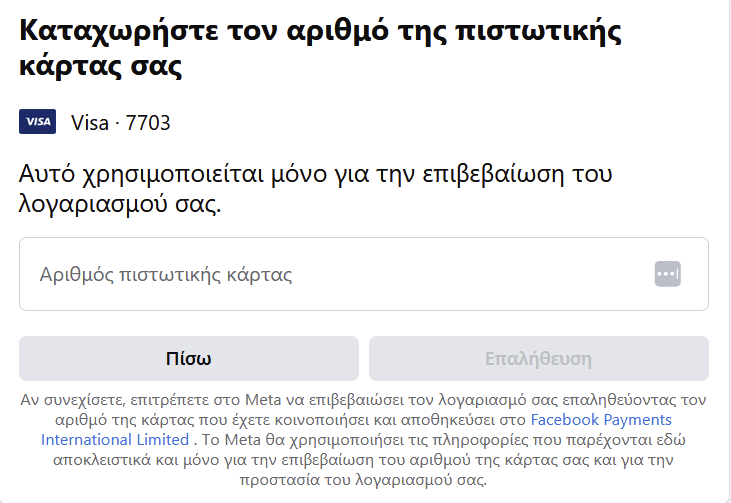Go back with the Πίσω button
Viewport: 731px width, 503px height.
point(189,358)
